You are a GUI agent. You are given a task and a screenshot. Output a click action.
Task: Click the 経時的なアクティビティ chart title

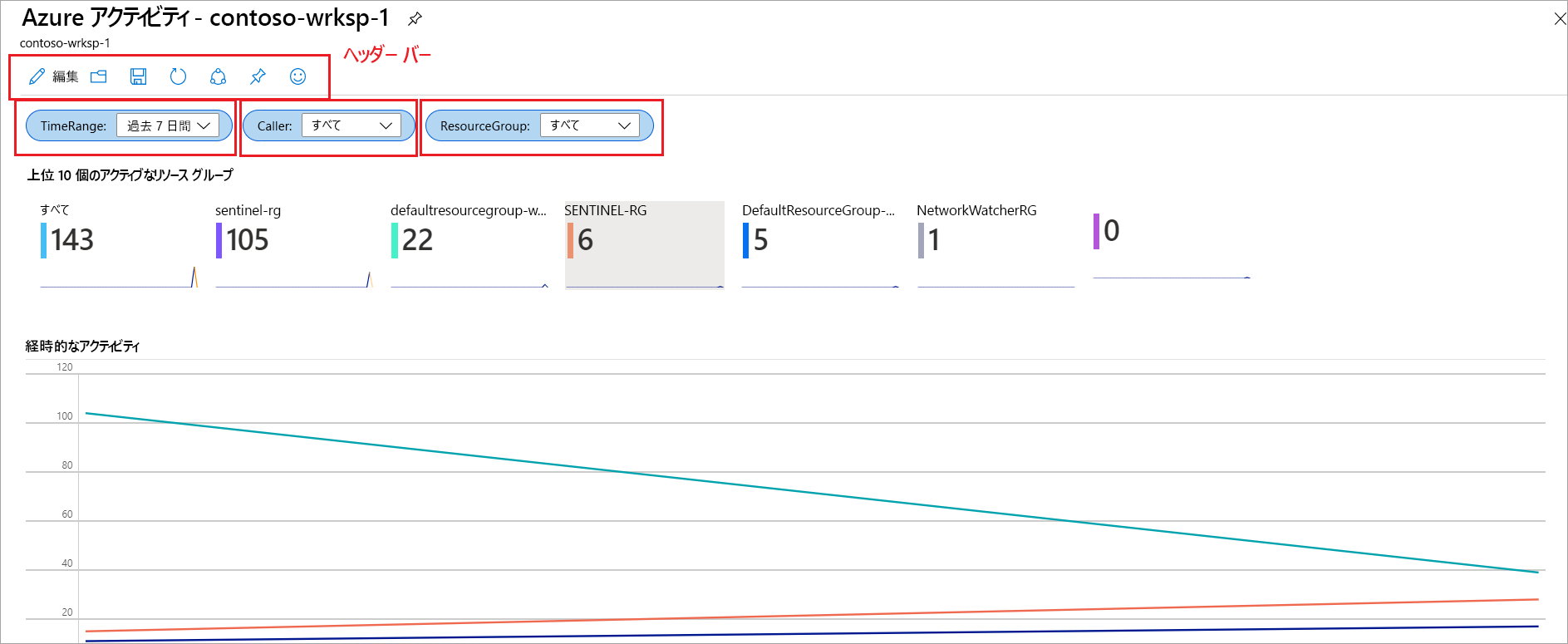82,346
